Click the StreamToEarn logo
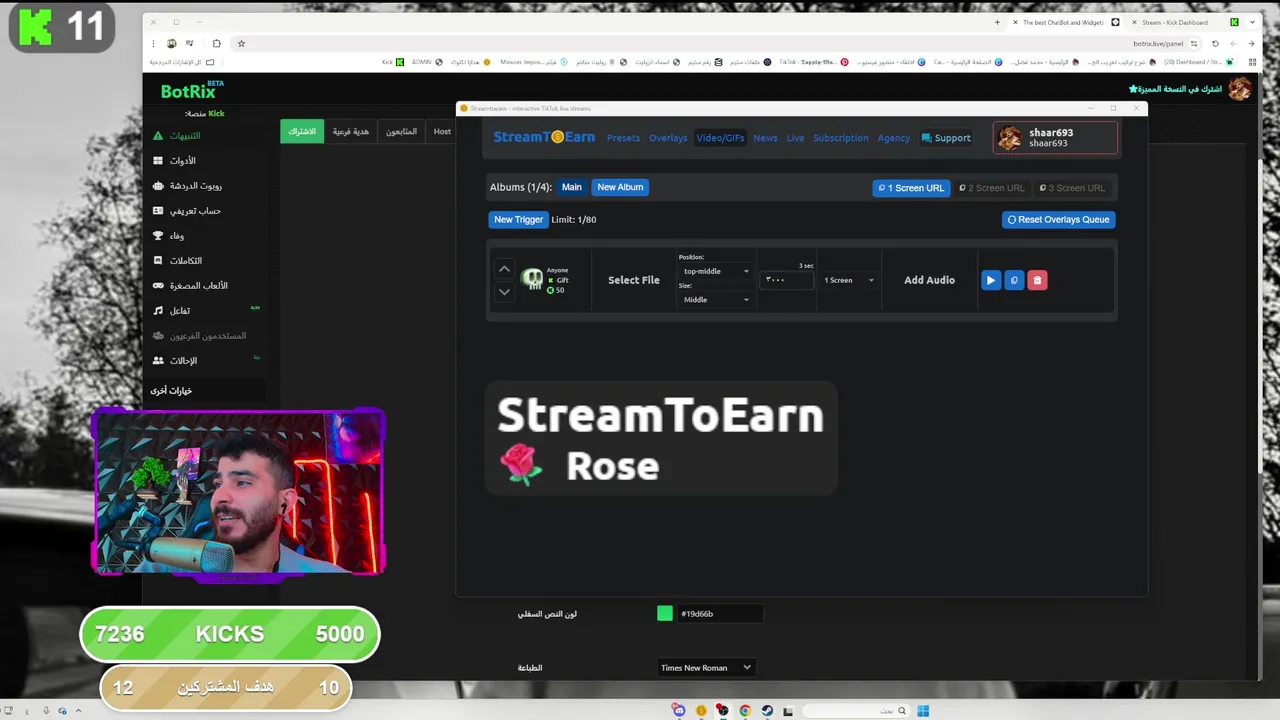 click(x=544, y=137)
